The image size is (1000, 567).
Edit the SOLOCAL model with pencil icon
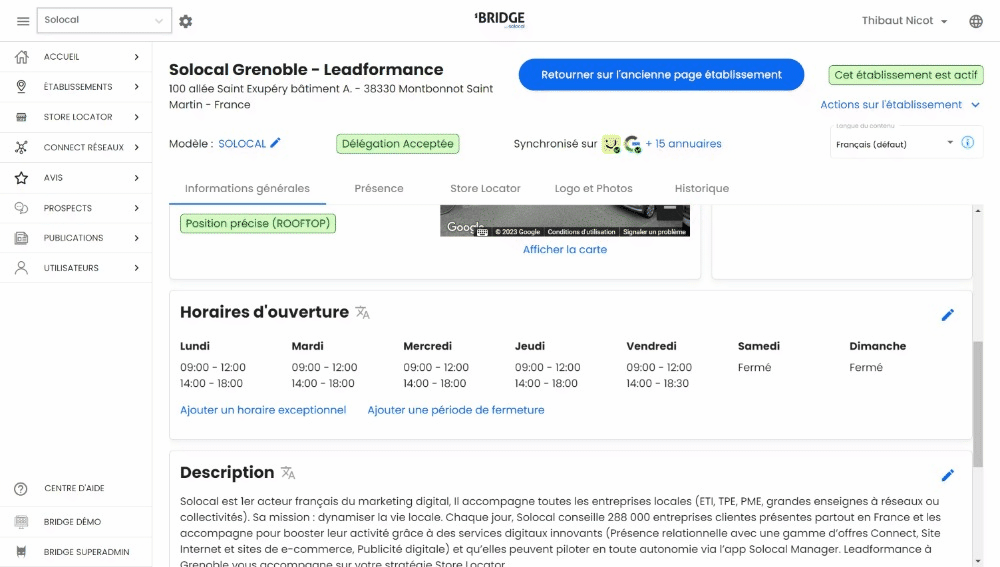click(275, 143)
